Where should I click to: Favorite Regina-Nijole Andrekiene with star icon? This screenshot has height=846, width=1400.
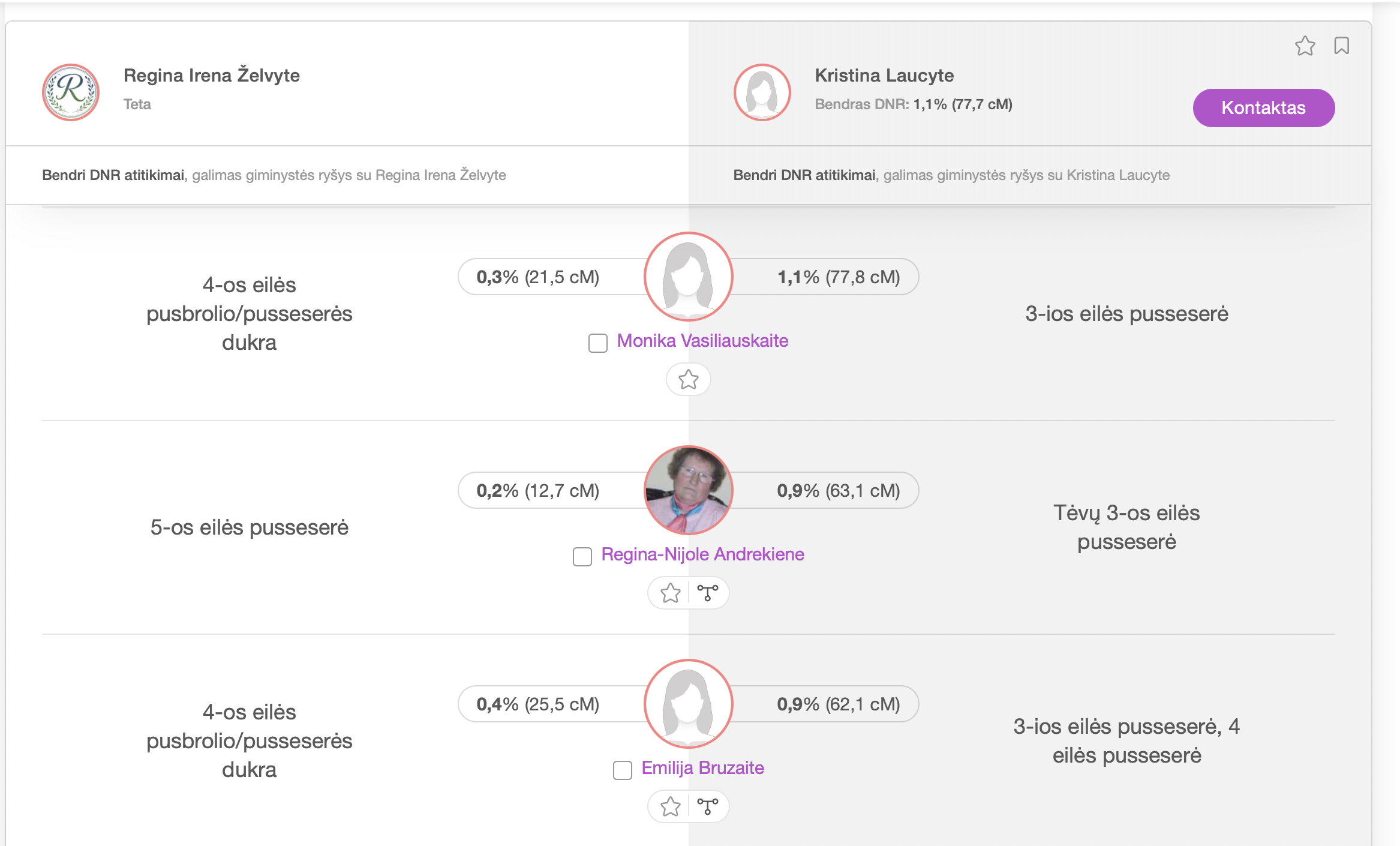tap(670, 593)
